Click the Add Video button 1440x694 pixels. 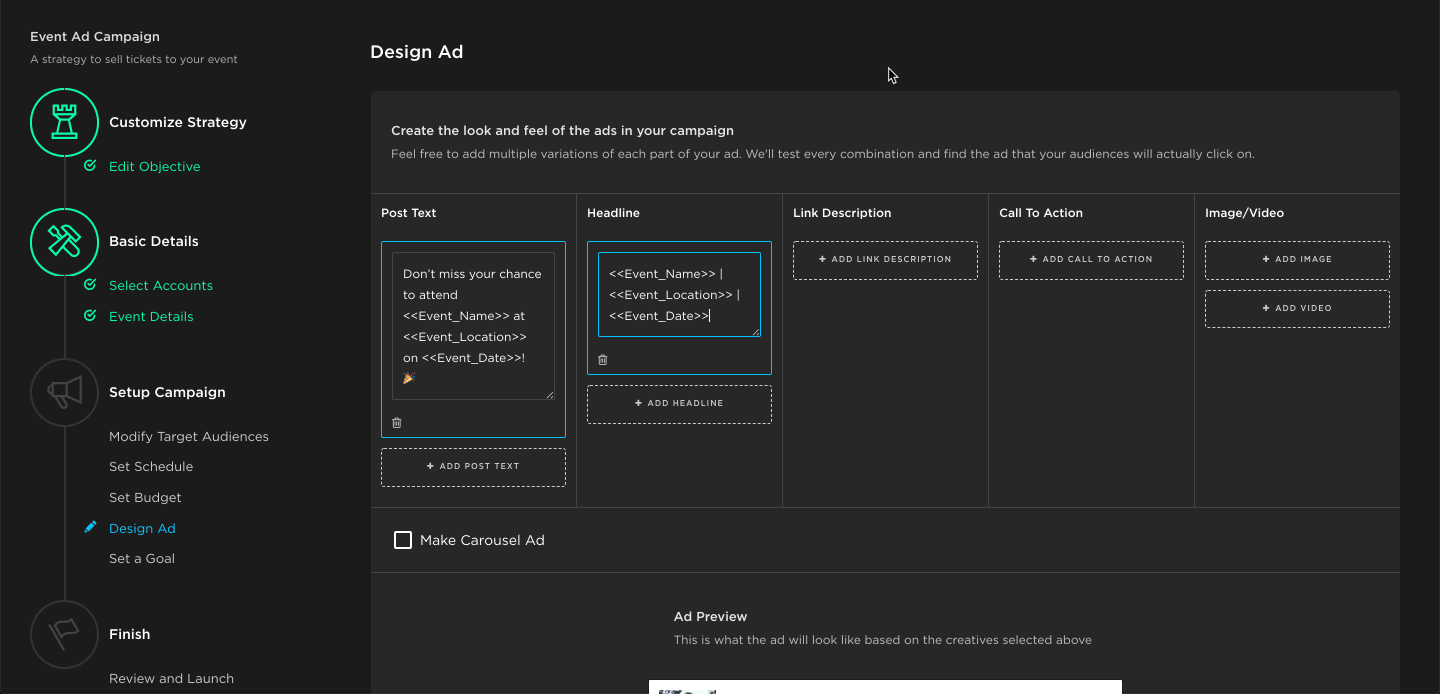(x=1297, y=309)
